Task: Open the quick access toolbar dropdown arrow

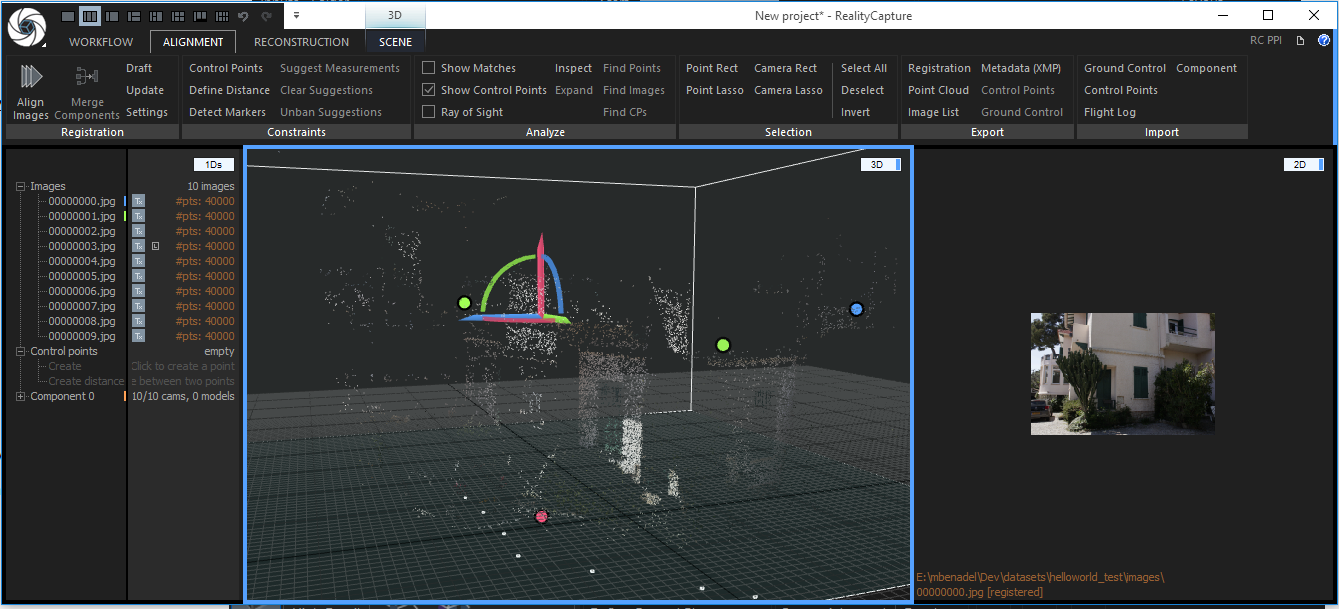Action: coord(296,16)
